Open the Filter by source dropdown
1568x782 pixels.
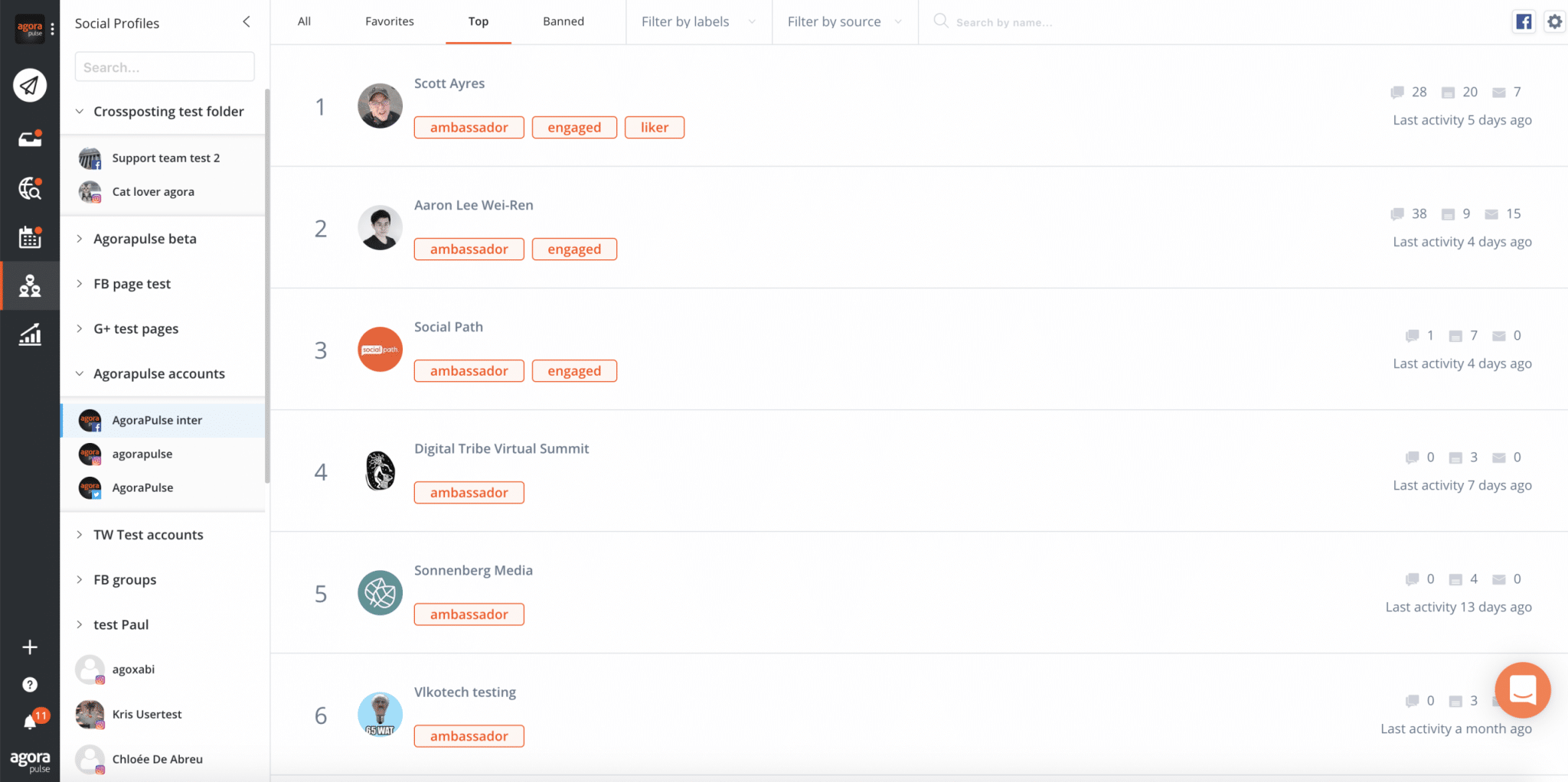[844, 22]
